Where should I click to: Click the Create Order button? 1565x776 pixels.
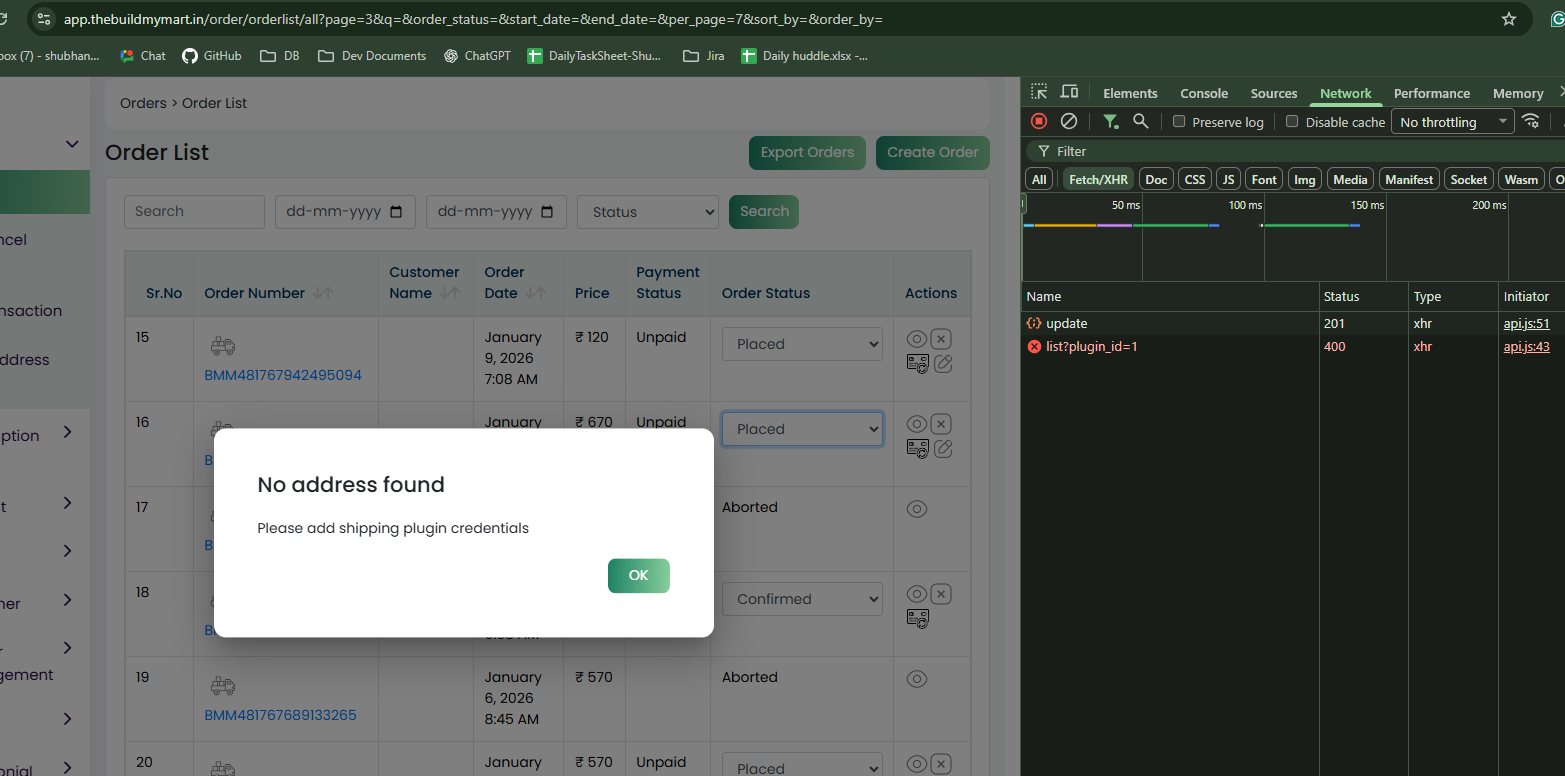point(933,153)
